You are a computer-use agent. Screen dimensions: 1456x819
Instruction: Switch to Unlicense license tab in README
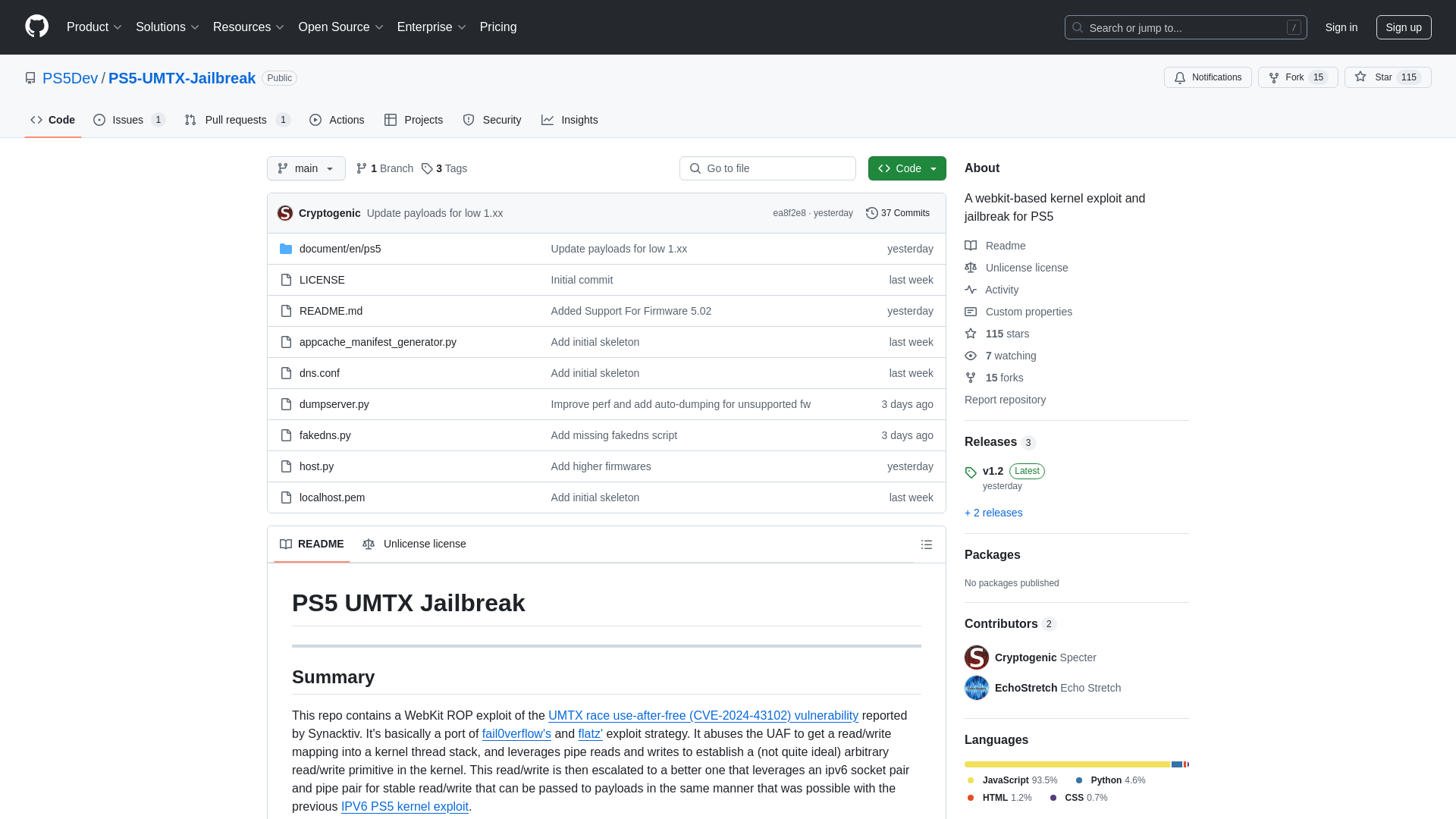(414, 544)
